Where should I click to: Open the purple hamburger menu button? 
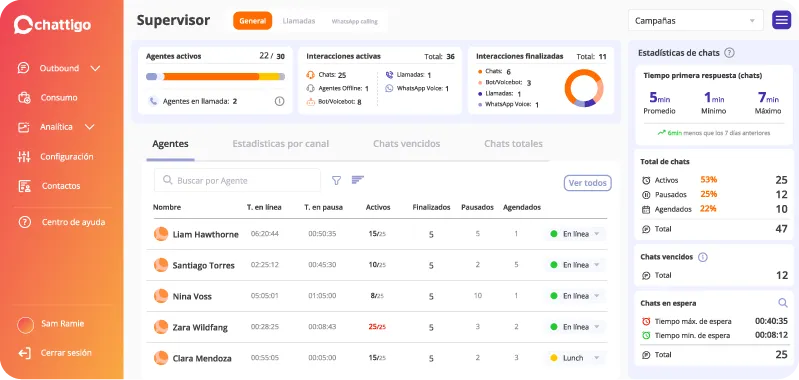(781, 20)
